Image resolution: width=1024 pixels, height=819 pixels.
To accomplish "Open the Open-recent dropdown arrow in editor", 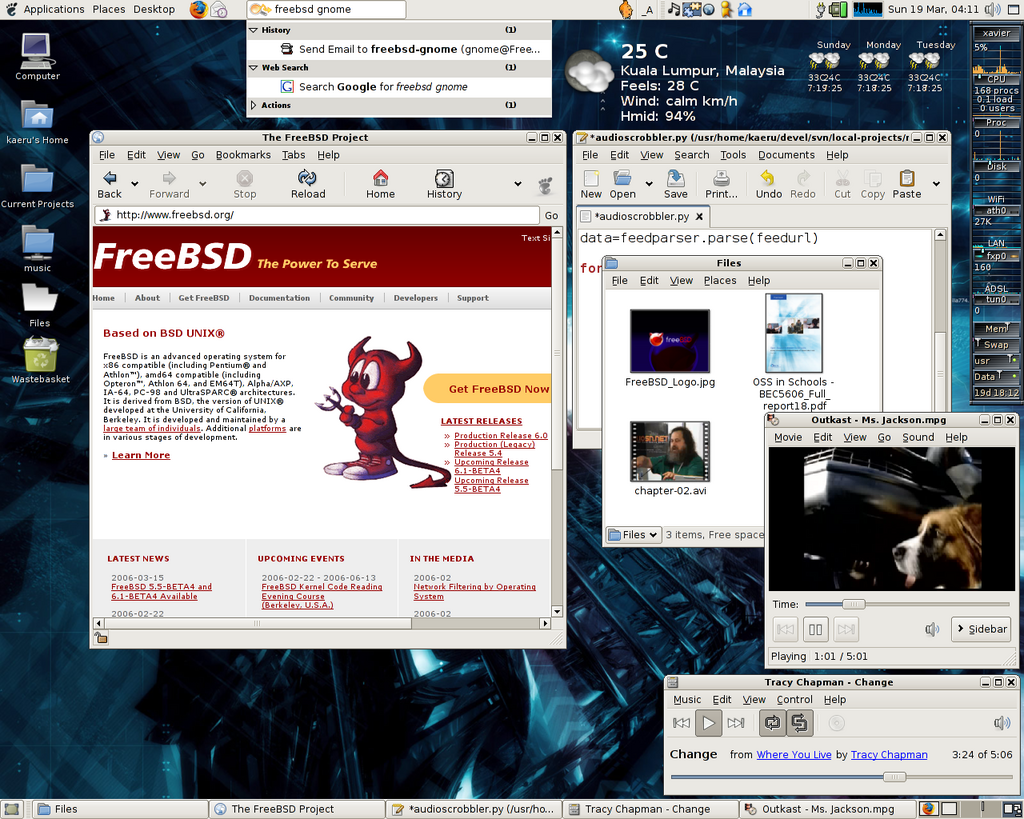I will tap(648, 184).
